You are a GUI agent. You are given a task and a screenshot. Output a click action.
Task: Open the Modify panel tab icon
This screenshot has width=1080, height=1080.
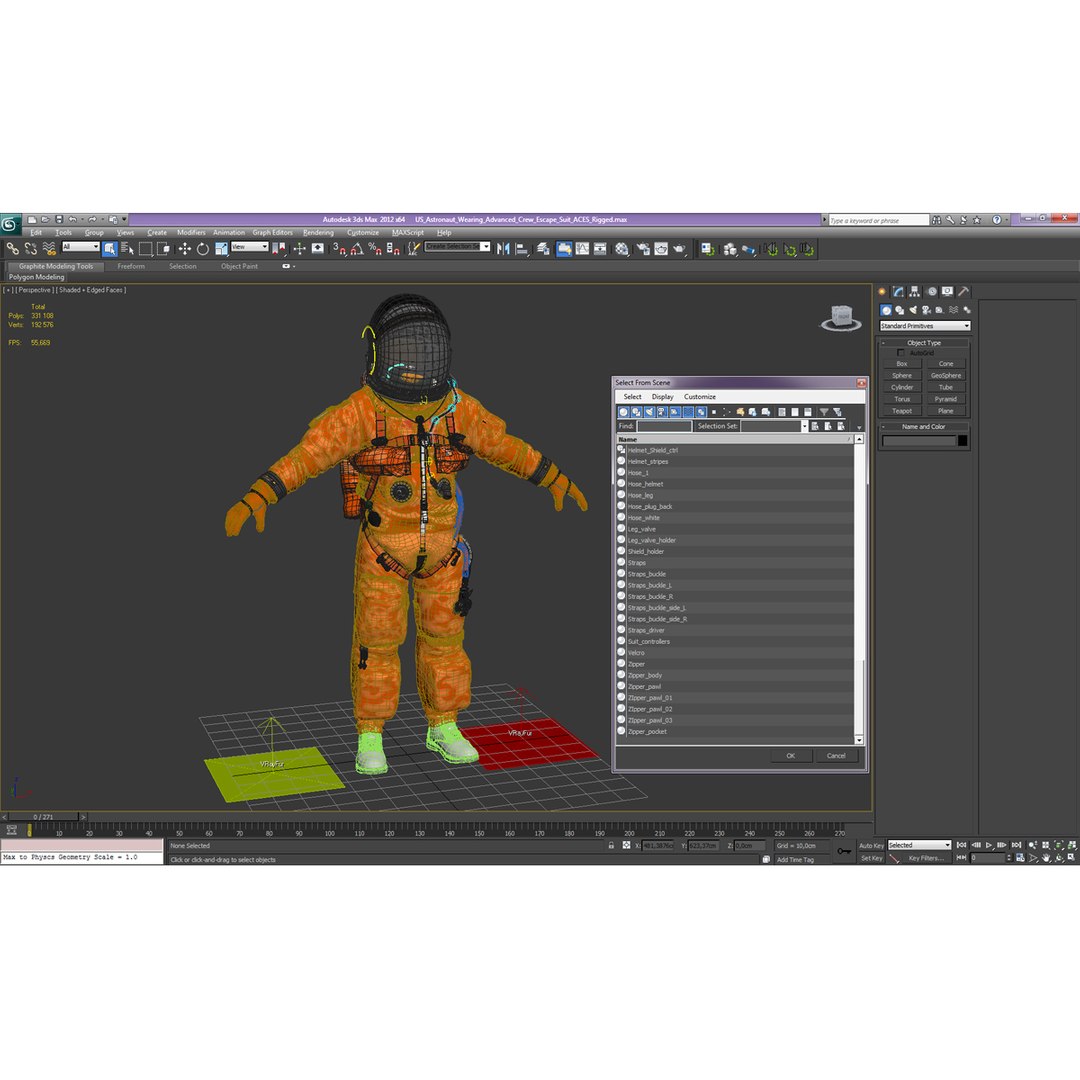point(898,291)
